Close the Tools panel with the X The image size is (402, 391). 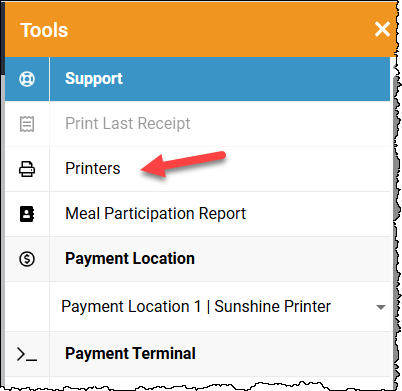(382, 29)
